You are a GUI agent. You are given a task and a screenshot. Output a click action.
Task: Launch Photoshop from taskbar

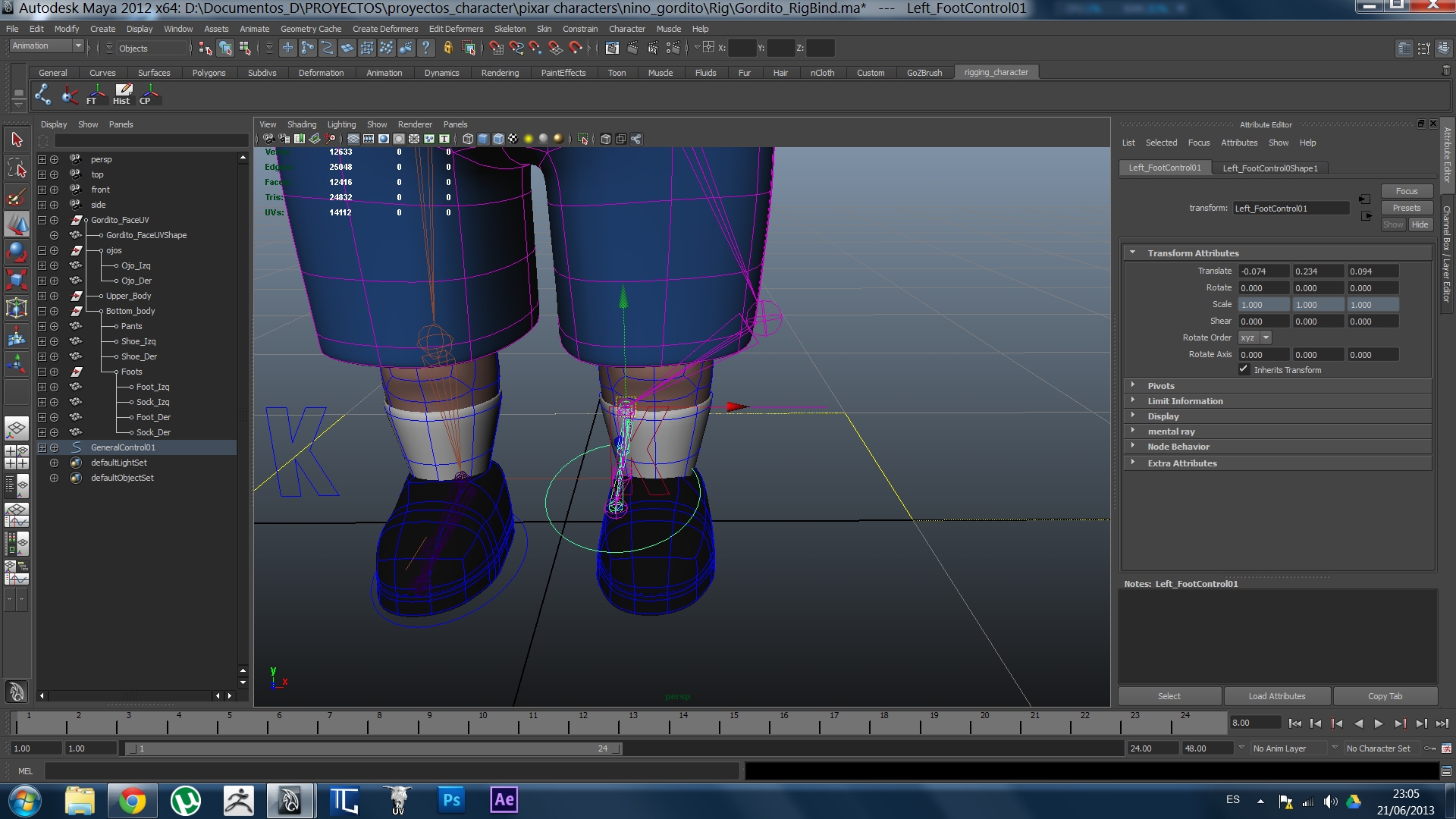tap(451, 800)
